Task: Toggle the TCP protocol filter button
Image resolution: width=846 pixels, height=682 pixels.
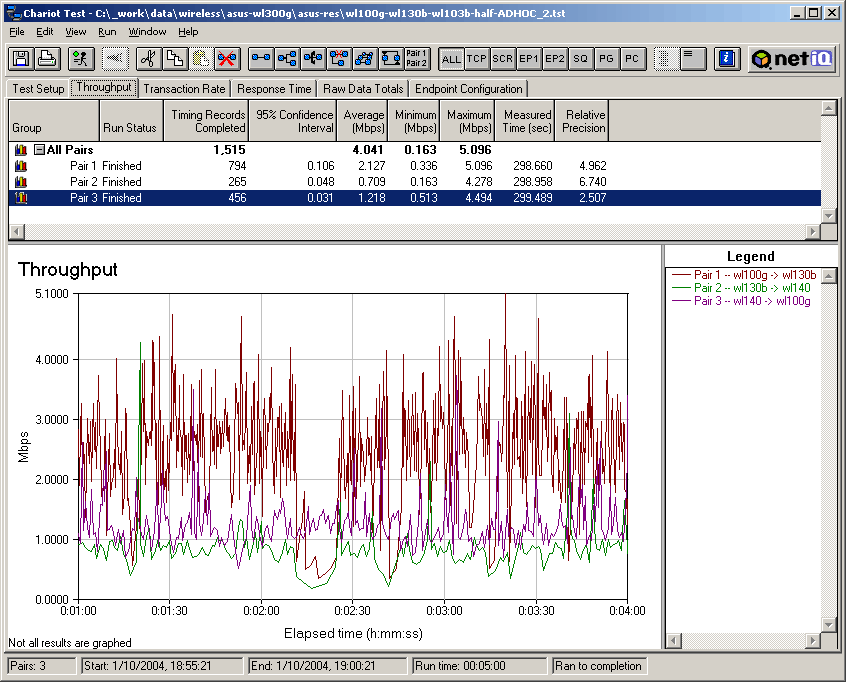Action: tap(476, 59)
